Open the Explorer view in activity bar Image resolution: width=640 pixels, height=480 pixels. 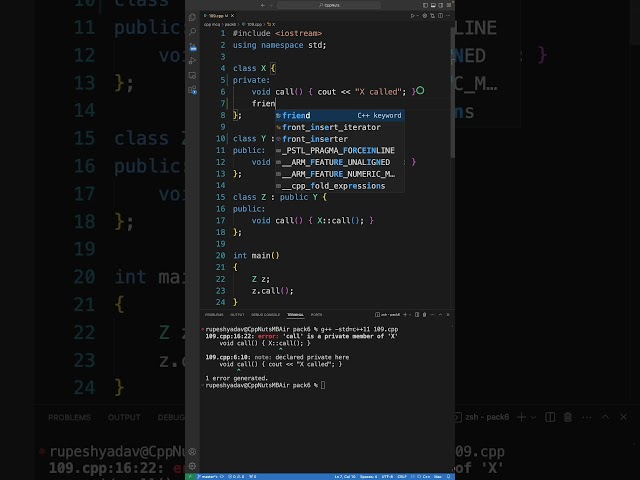pyautogui.click(x=192, y=17)
